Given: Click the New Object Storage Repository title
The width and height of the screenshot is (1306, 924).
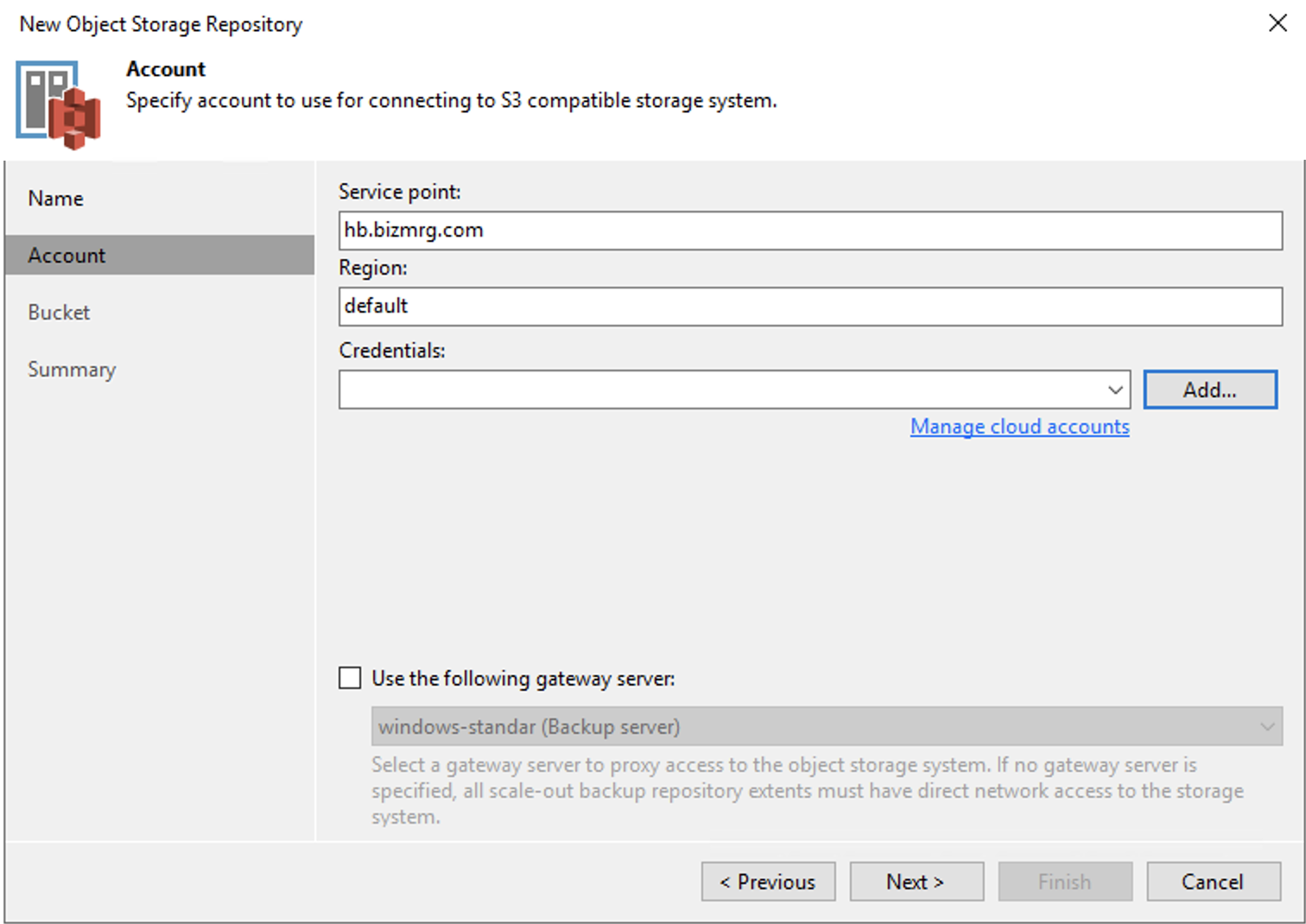Looking at the screenshot, I should pos(161,24).
